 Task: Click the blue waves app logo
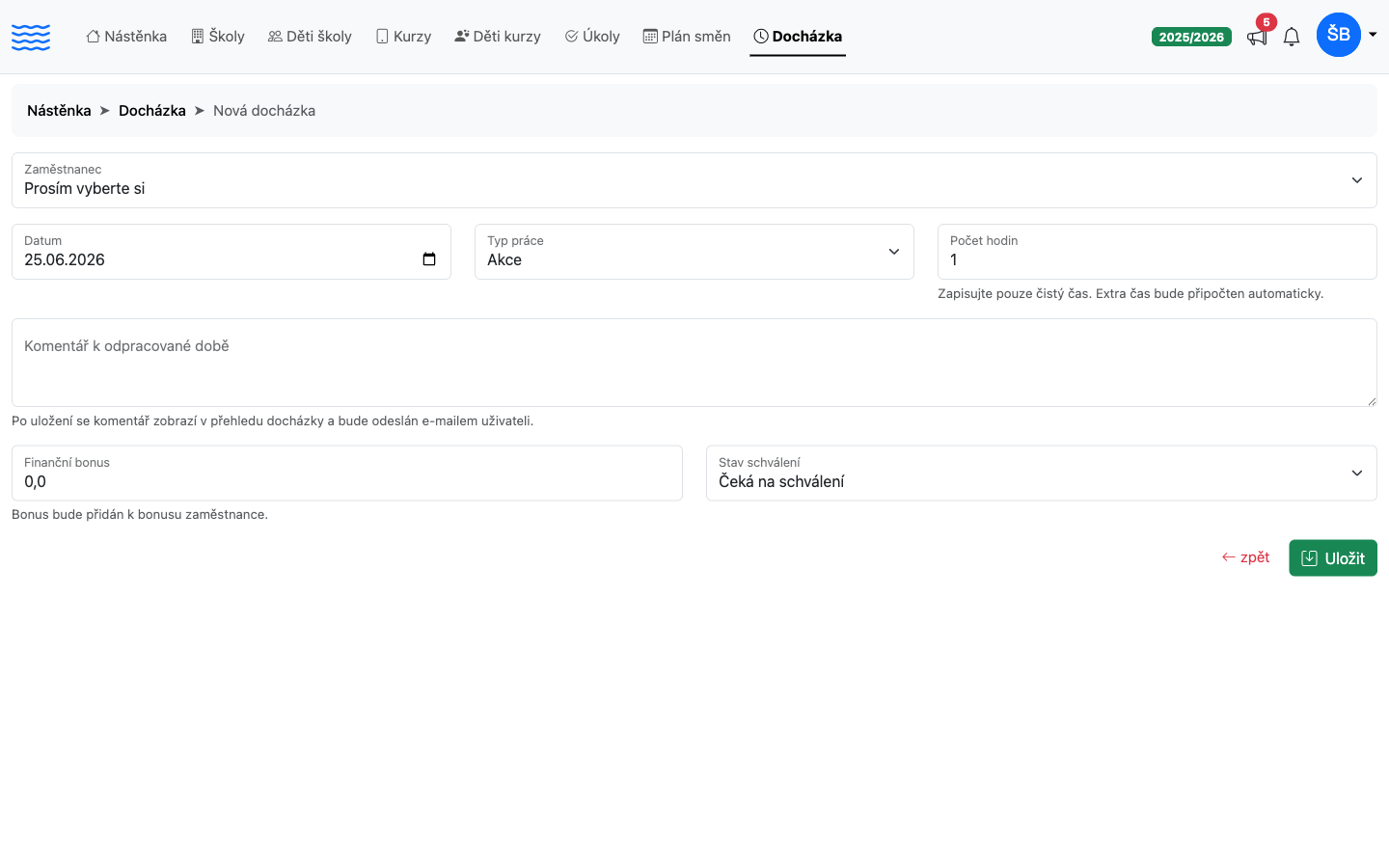click(31, 37)
